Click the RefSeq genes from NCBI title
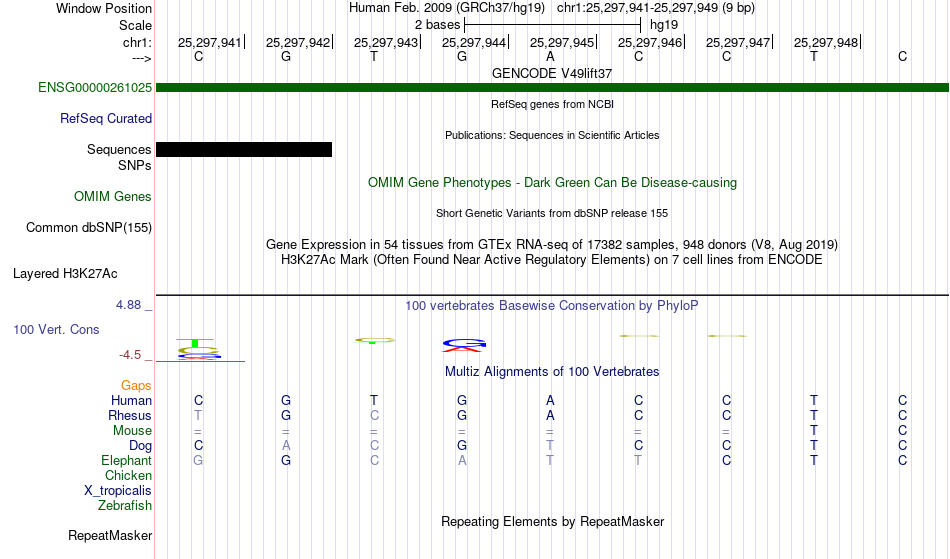This screenshot has width=950, height=559. pyautogui.click(x=553, y=104)
